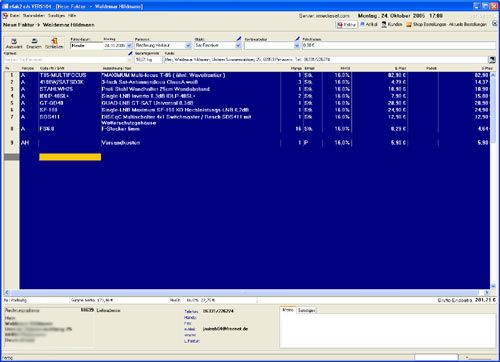Click the invoice table's vertical scrollbar up arrow
The image size is (500, 362).
pos(493,75)
